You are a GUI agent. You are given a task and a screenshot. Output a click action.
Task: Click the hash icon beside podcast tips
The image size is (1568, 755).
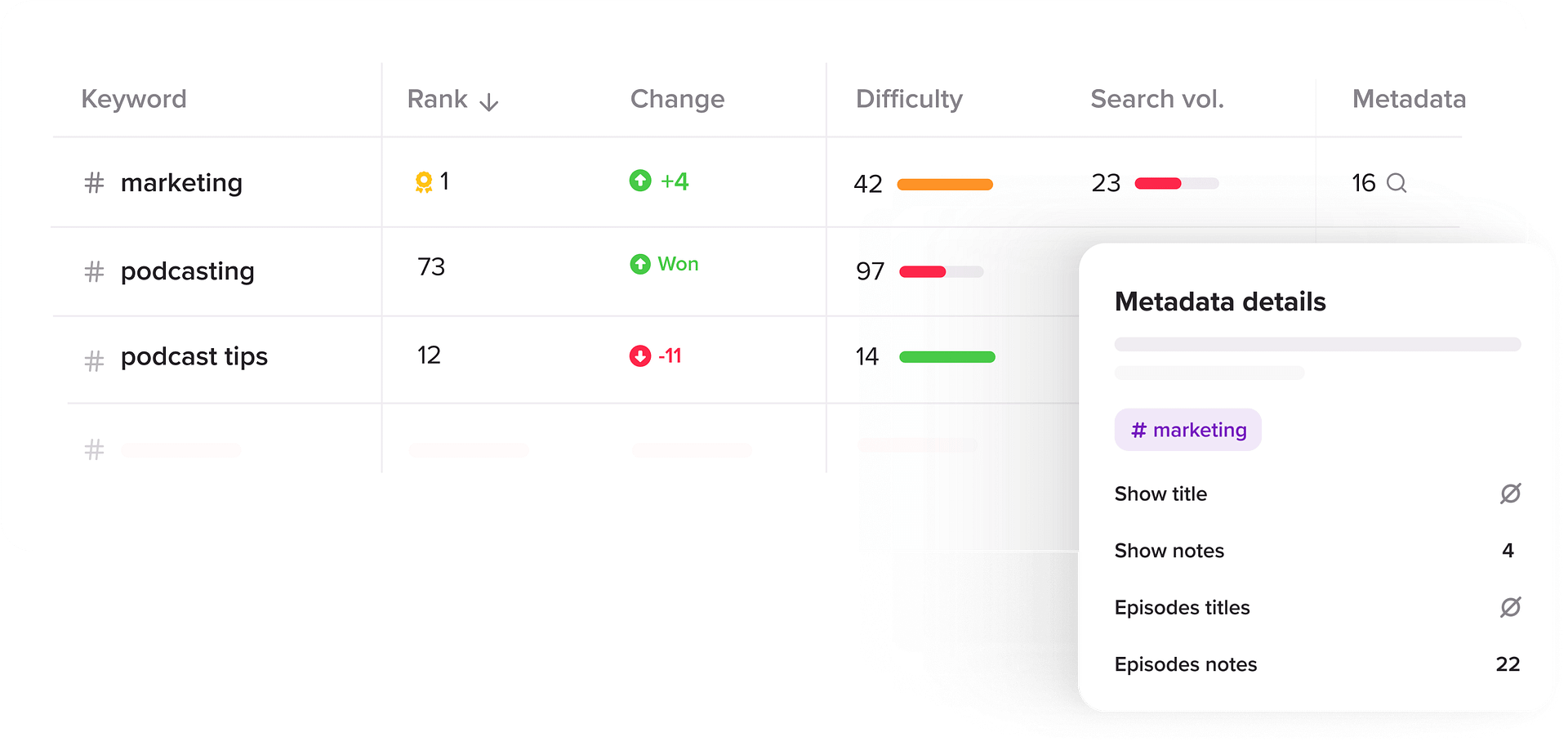click(95, 360)
